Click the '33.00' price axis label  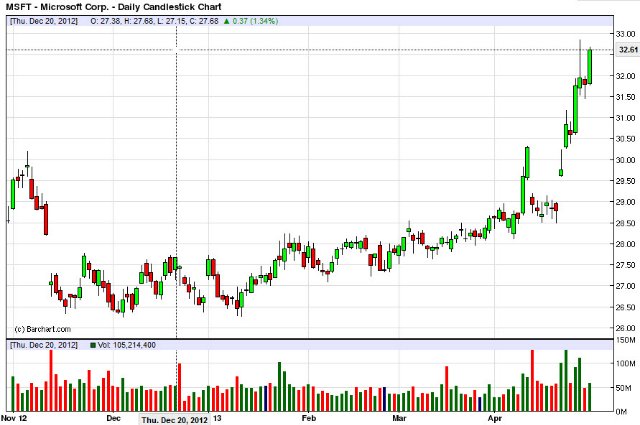pyautogui.click(x=625, y=34)
